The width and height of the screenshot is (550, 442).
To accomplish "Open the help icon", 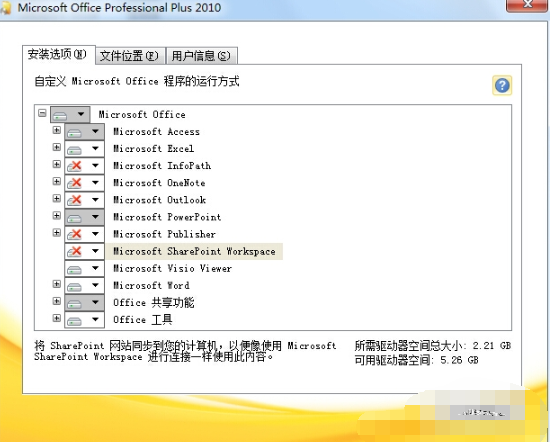I will (x=502, y=85).
